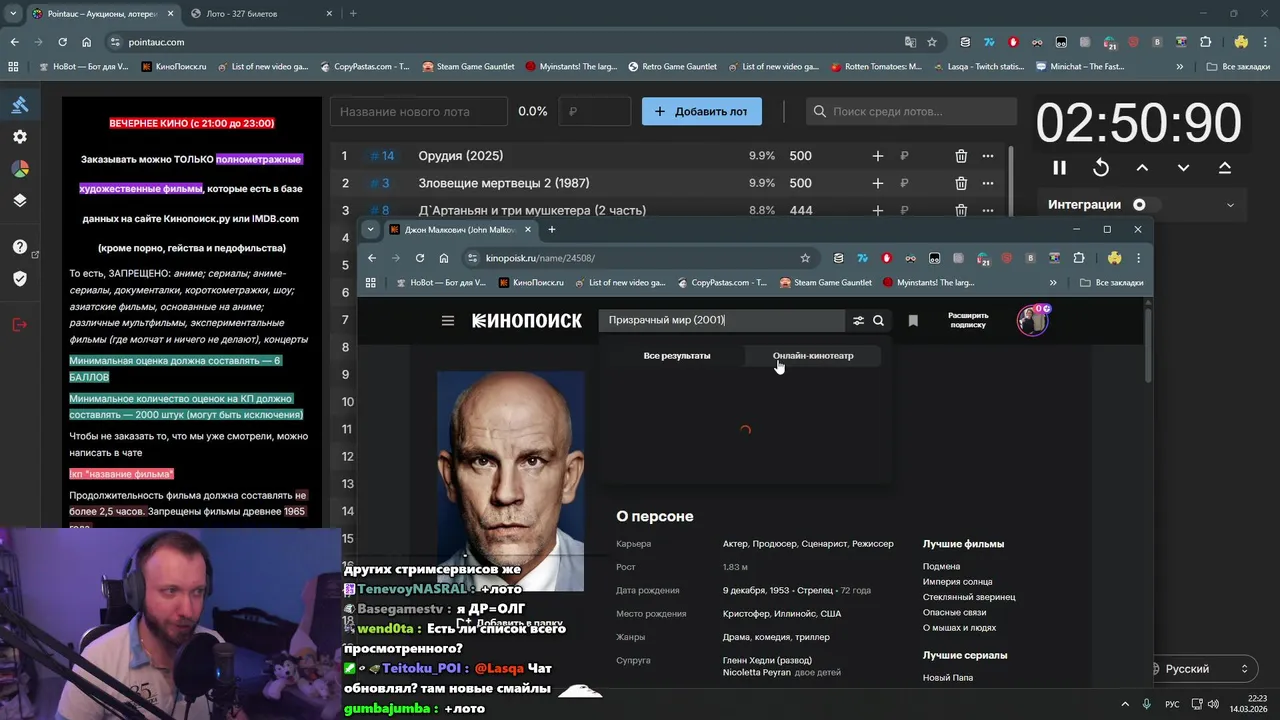The height and width of the screenshot is (720, 1280).
Task: Open tab search chevron in Pointauc window
Action: (13, 14)
